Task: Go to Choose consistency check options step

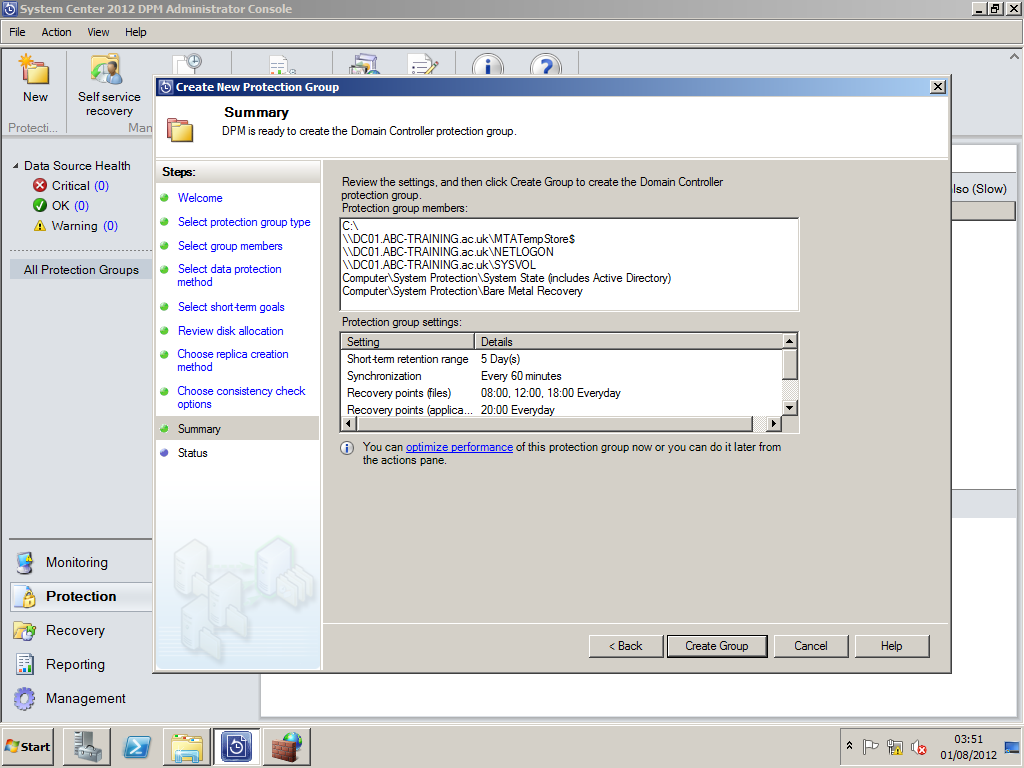Action: [x=241, y=398]
